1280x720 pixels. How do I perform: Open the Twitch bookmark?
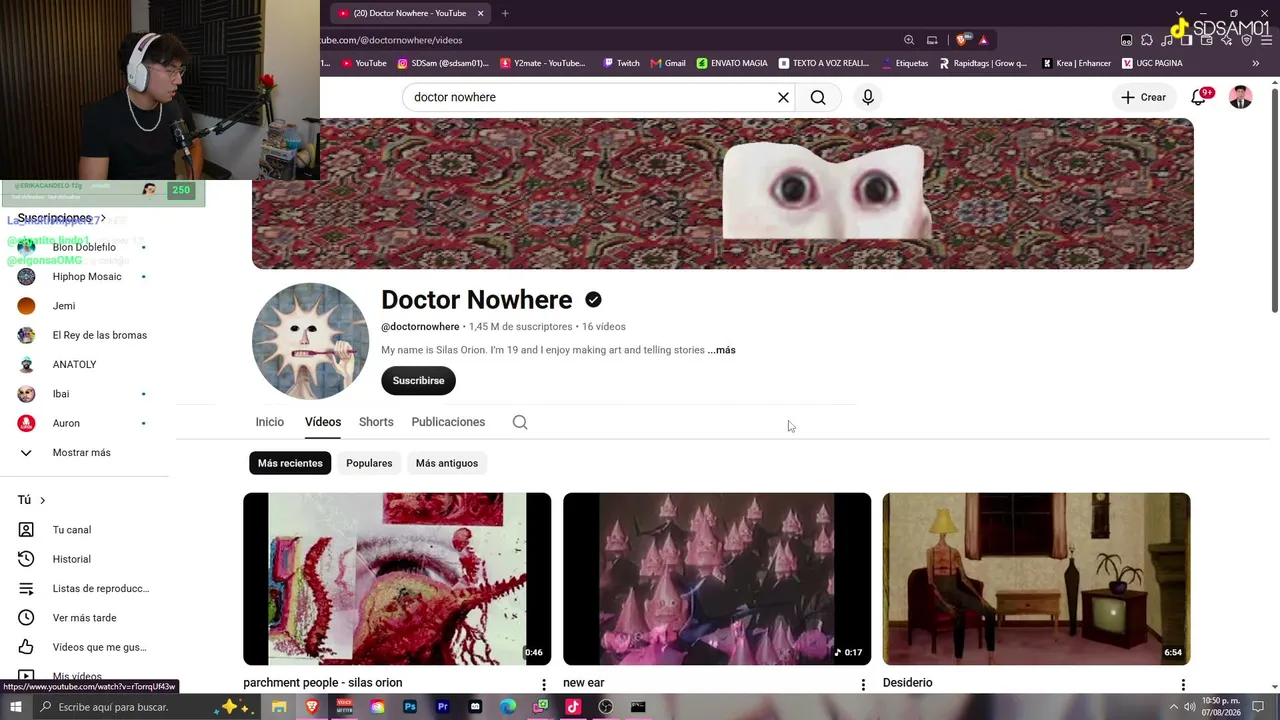pos(621,63)
